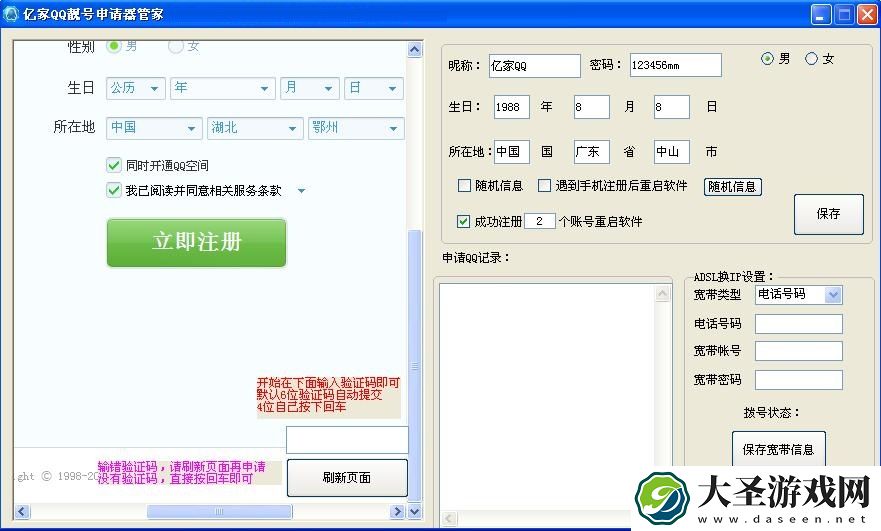
Task: Click the birthday year field showing 1988
Action: 511,107
